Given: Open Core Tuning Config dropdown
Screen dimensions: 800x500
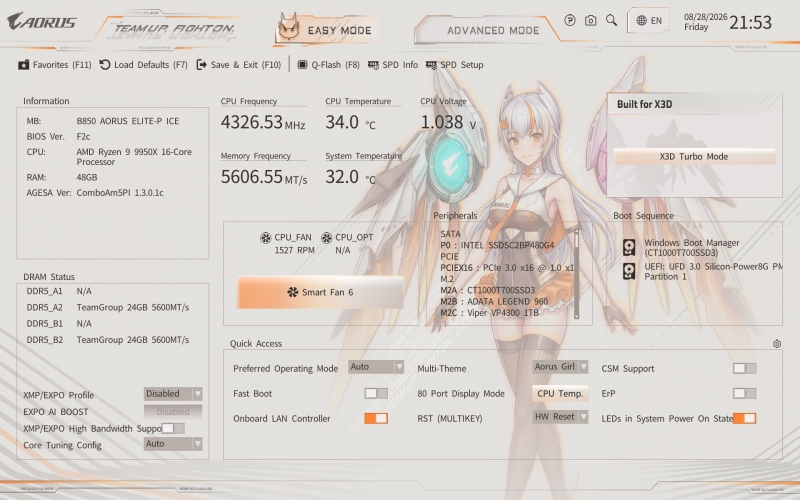Looking at the screenshot, I should pyautogui.click(x=173, y=444).
